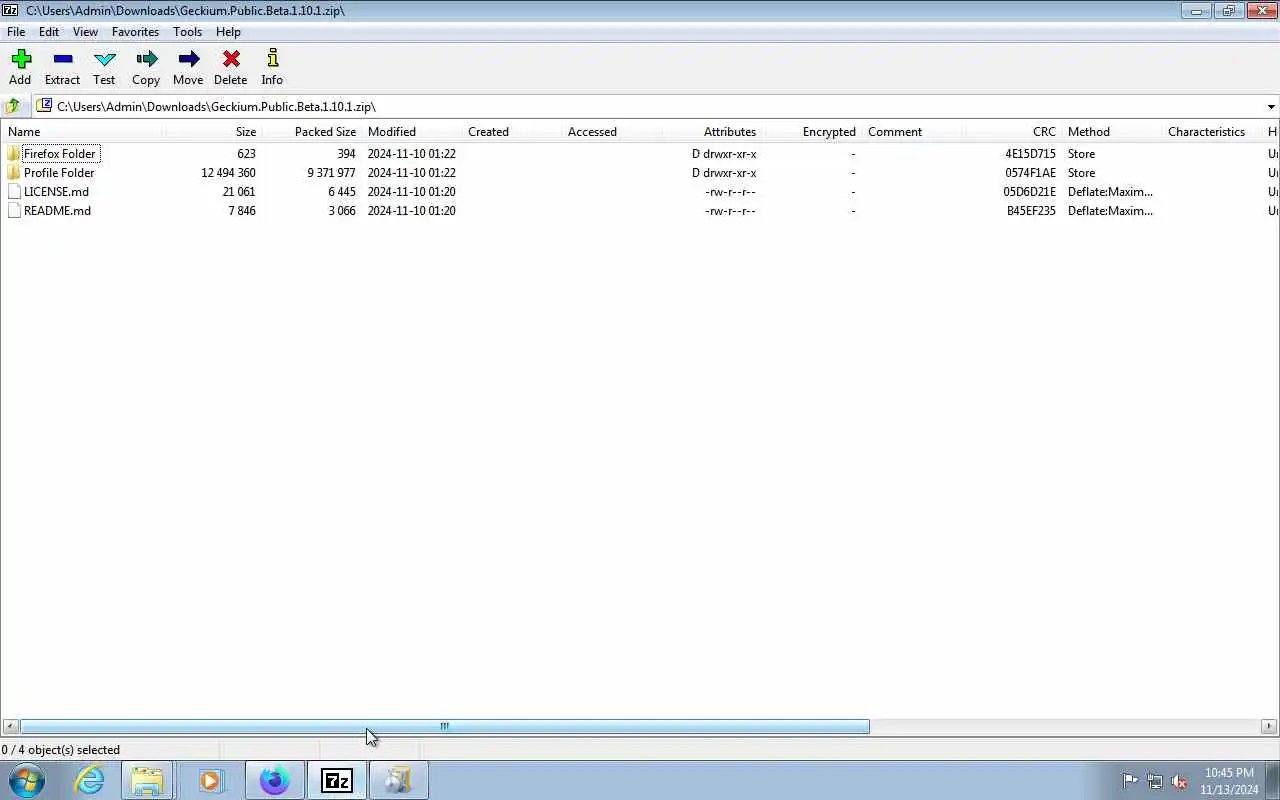Open Action Center flag tray icon
Screen dimensions: 1280x800
[1129, 781]
